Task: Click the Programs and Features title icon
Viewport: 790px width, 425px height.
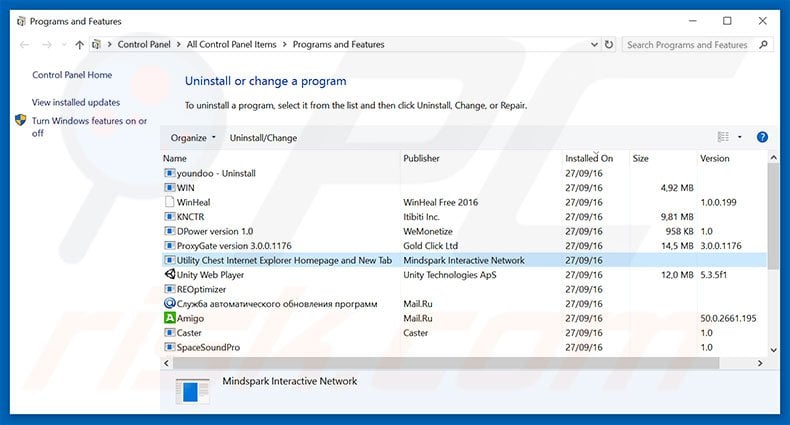Action: pos(21,21)
